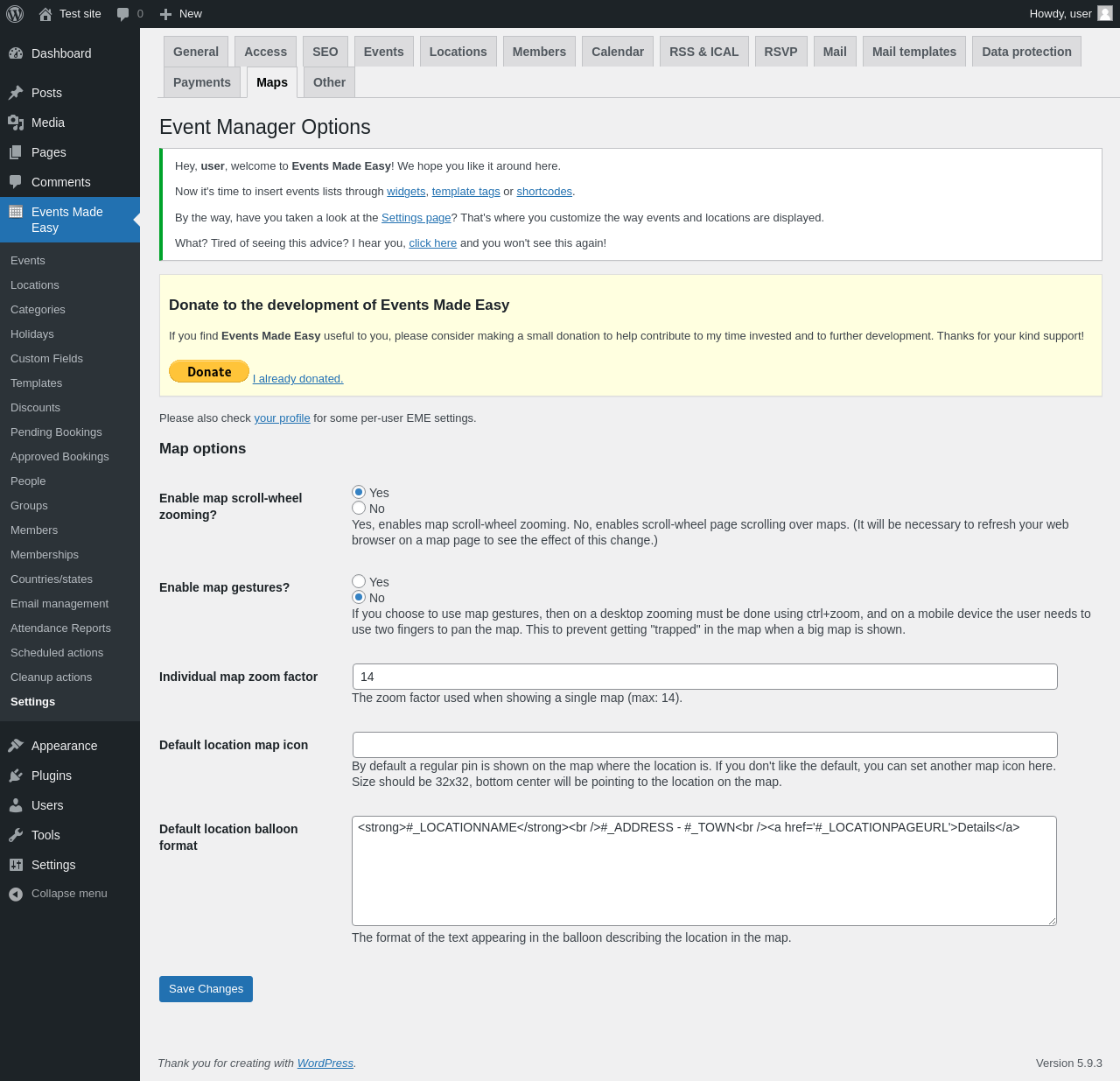This screenshot has height=1081, width=1120.
Task: Click 'Howdy, user' account menu
Action: point(1071,14)
